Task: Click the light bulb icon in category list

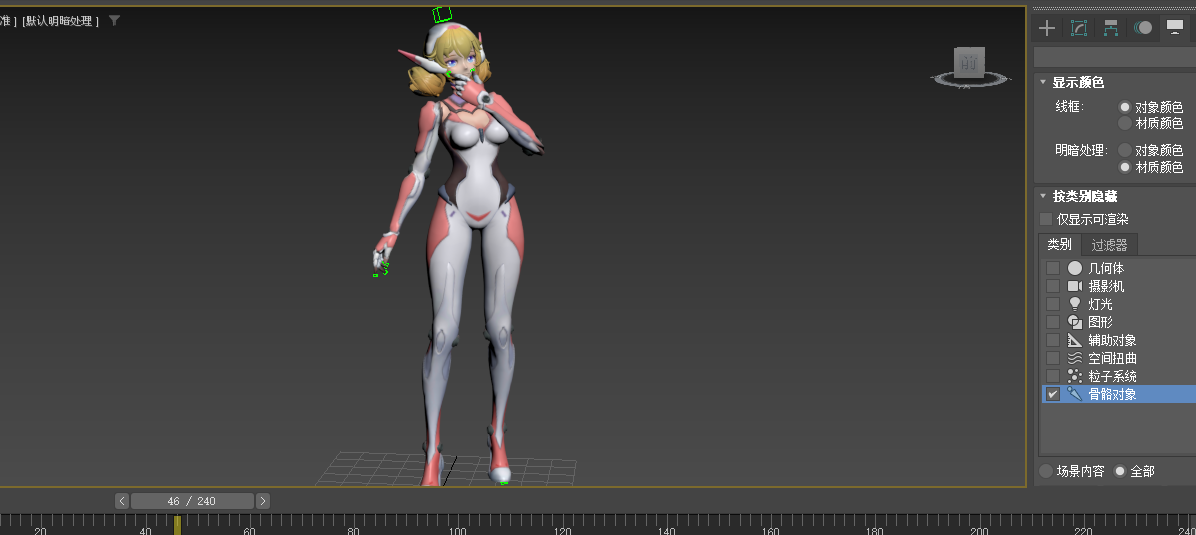Action: pos(1075,304)
